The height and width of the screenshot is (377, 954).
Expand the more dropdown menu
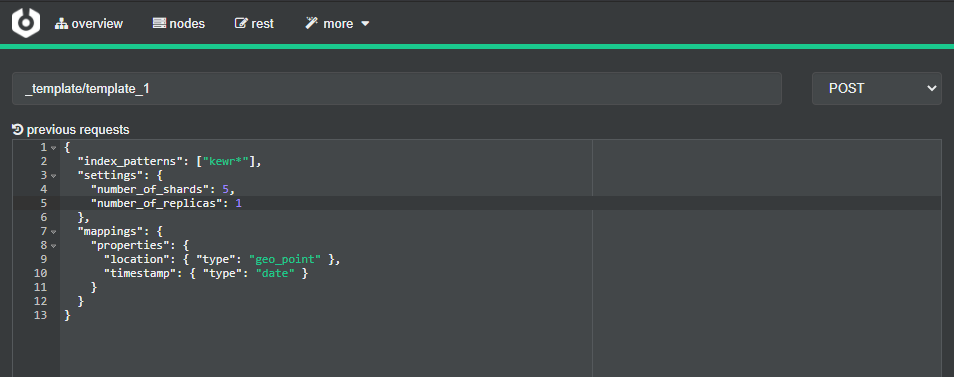[338, 24]
